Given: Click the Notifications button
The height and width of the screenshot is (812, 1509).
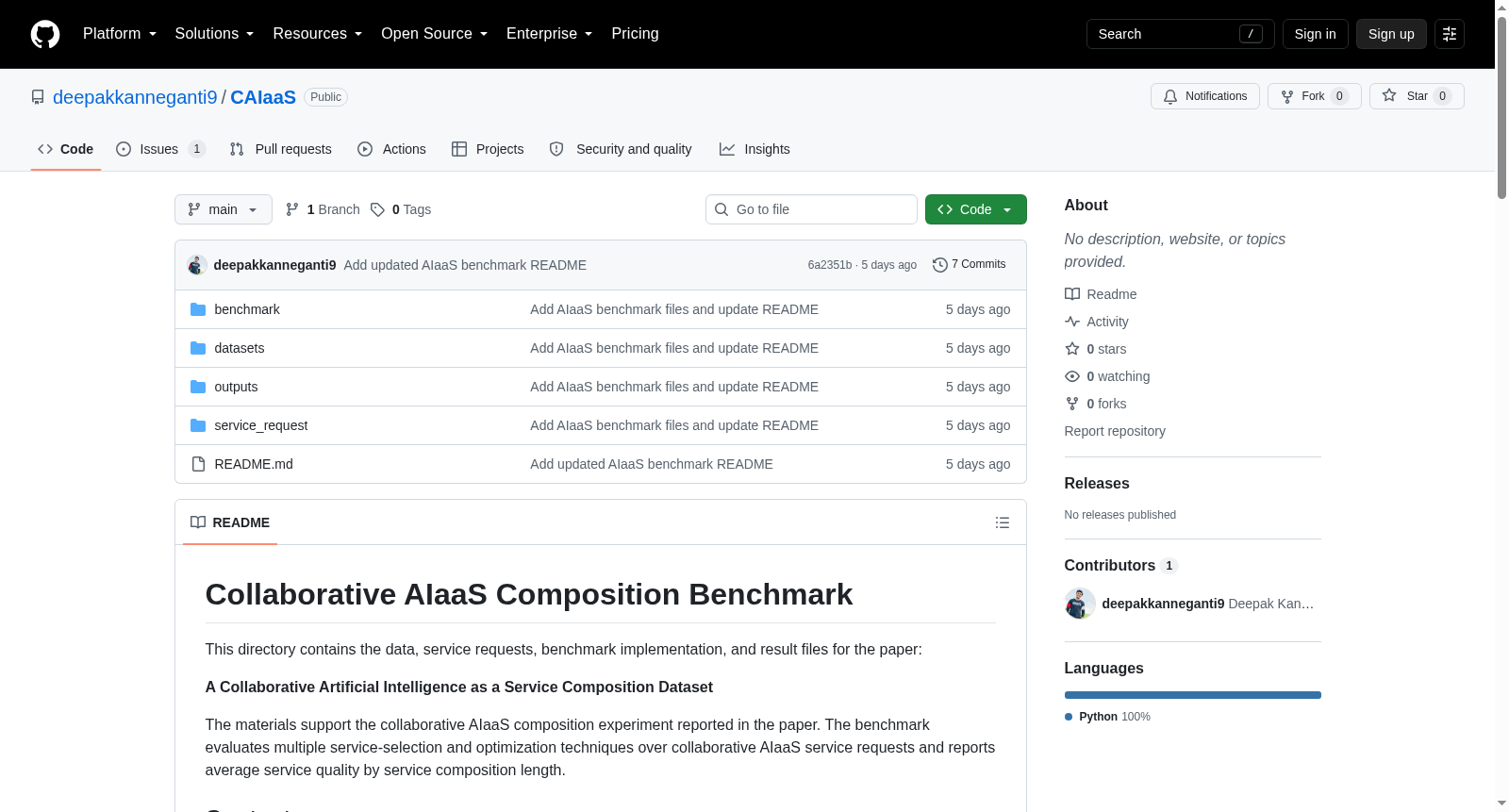Looking at the screenshot, I should pos(1205,96).
